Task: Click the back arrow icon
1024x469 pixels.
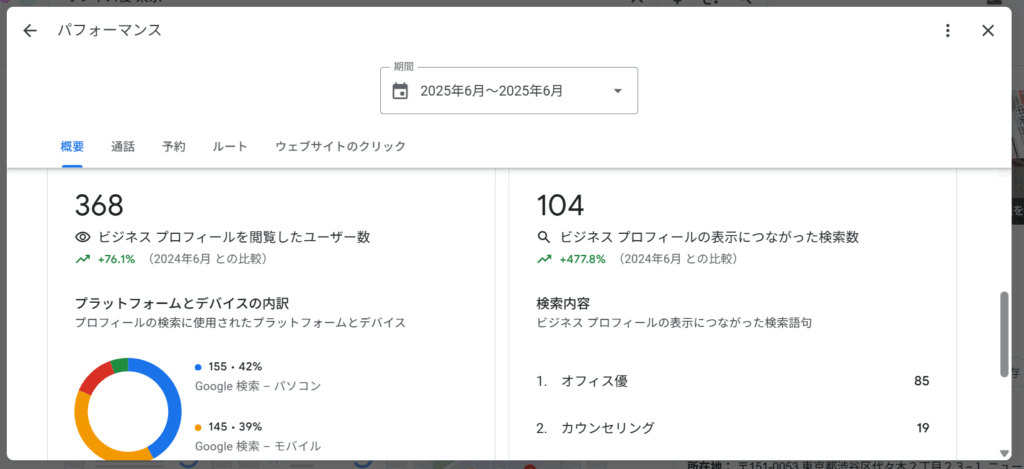Action: [30, 31]
